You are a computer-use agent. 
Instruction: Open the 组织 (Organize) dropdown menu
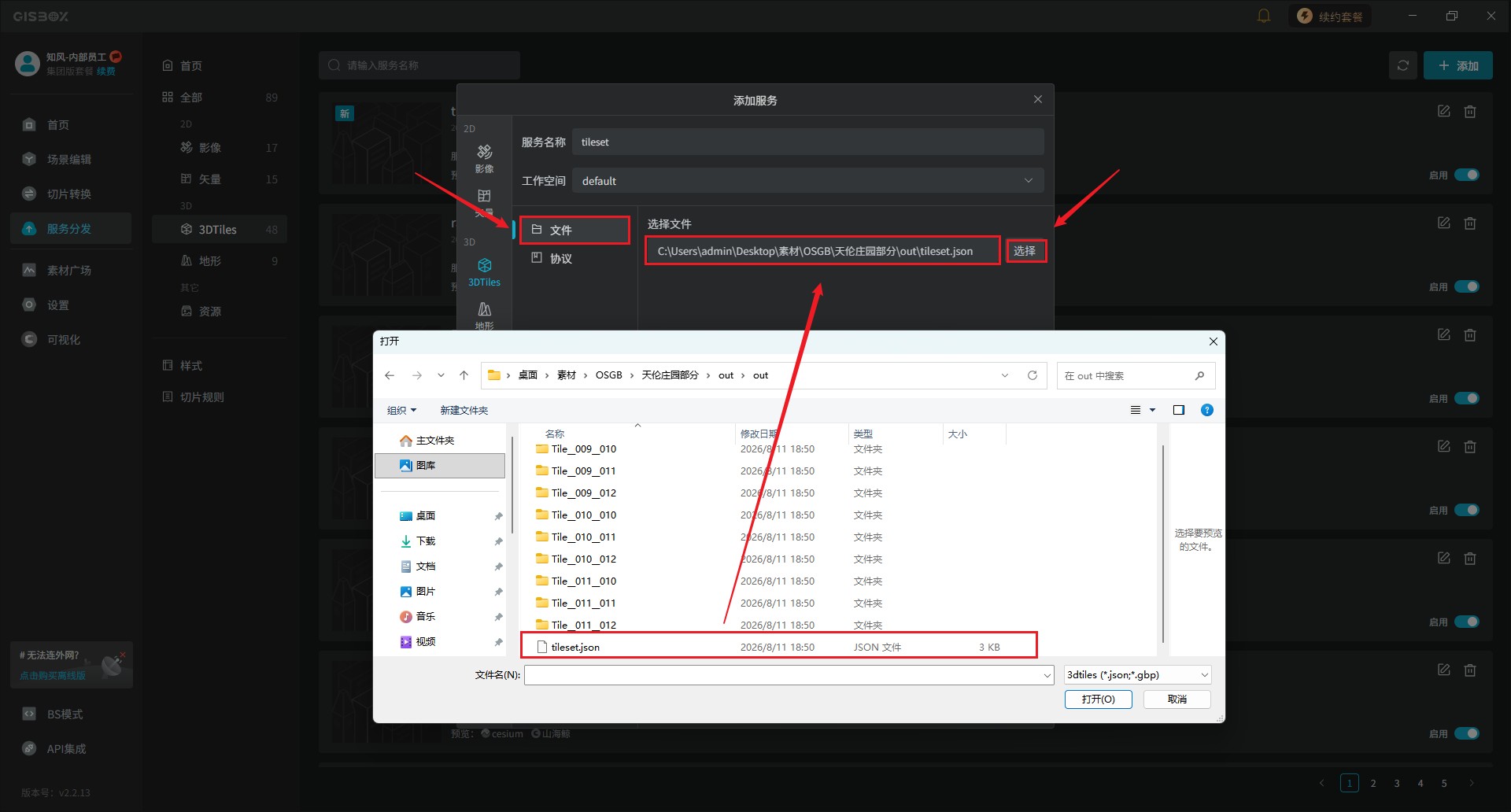point(401,410)
